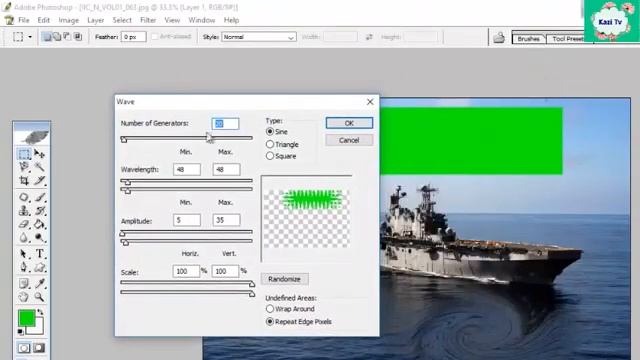The width and height of the screenshot is (640, 360).
Task: Select the Zoom magnifier tool
Action: click(39, 297)
